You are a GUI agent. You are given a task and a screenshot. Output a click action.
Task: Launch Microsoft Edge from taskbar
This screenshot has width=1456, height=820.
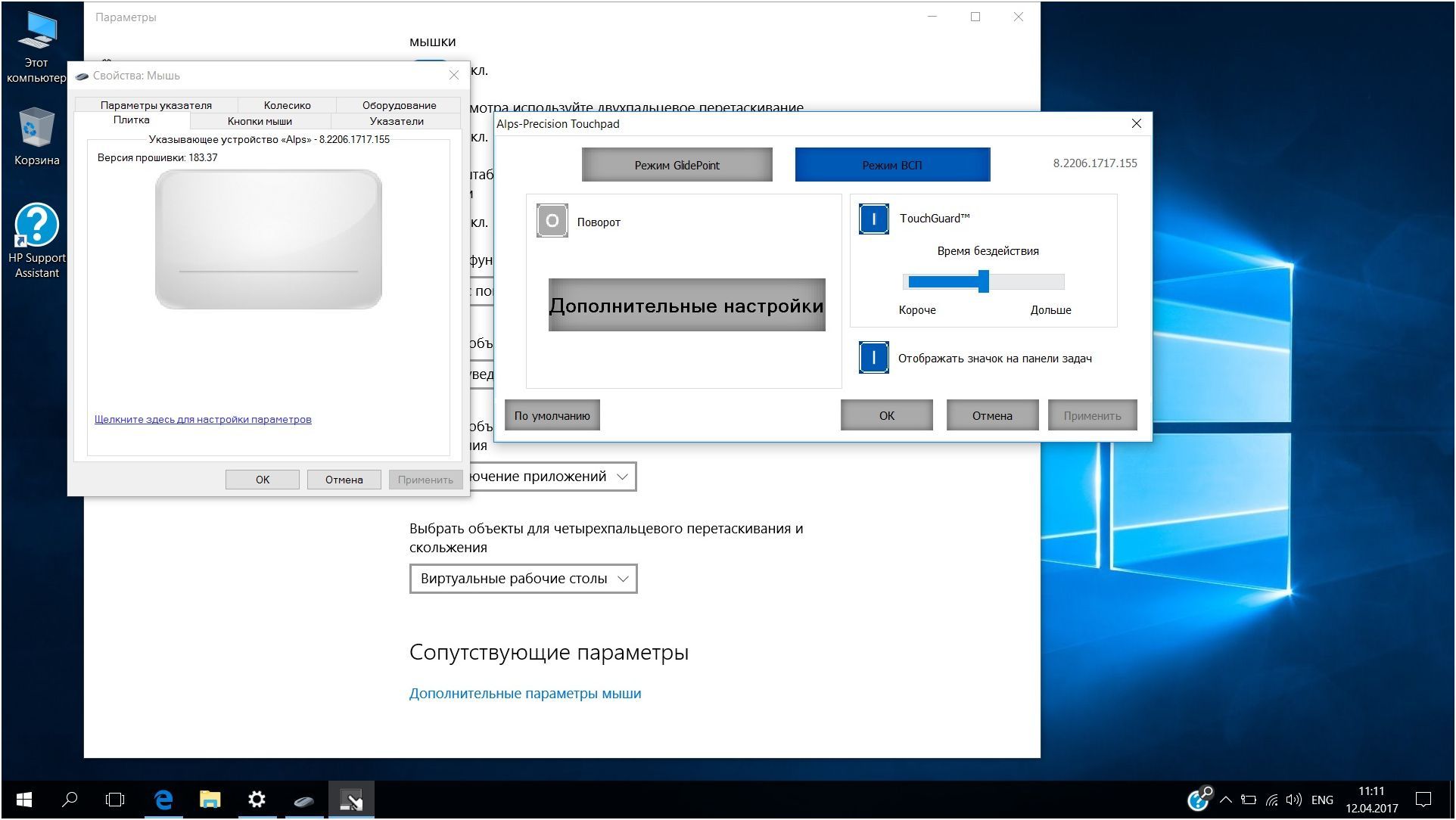pos(163,800)
